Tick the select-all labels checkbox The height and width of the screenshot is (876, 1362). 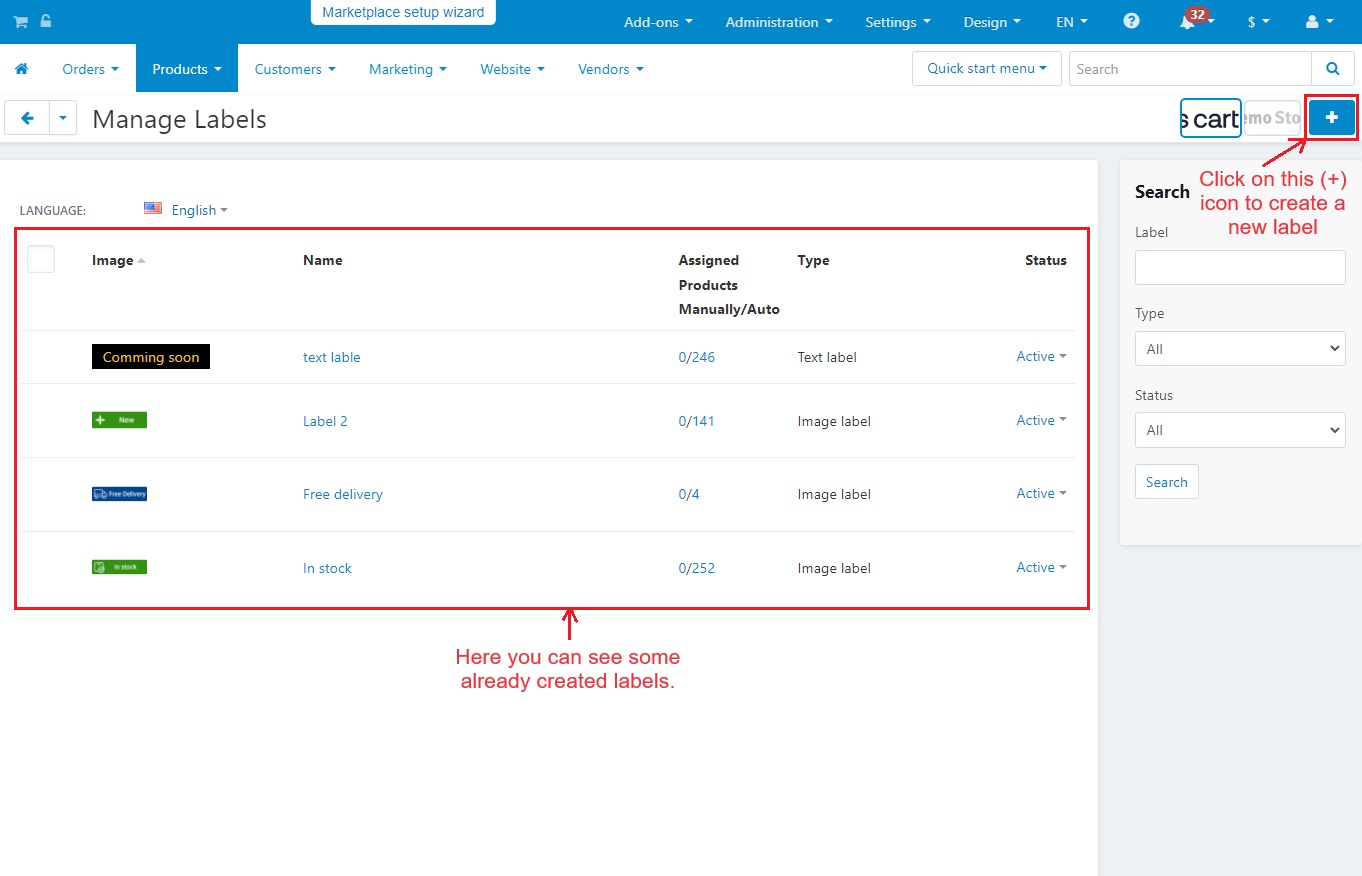click(x=41, y=259)
